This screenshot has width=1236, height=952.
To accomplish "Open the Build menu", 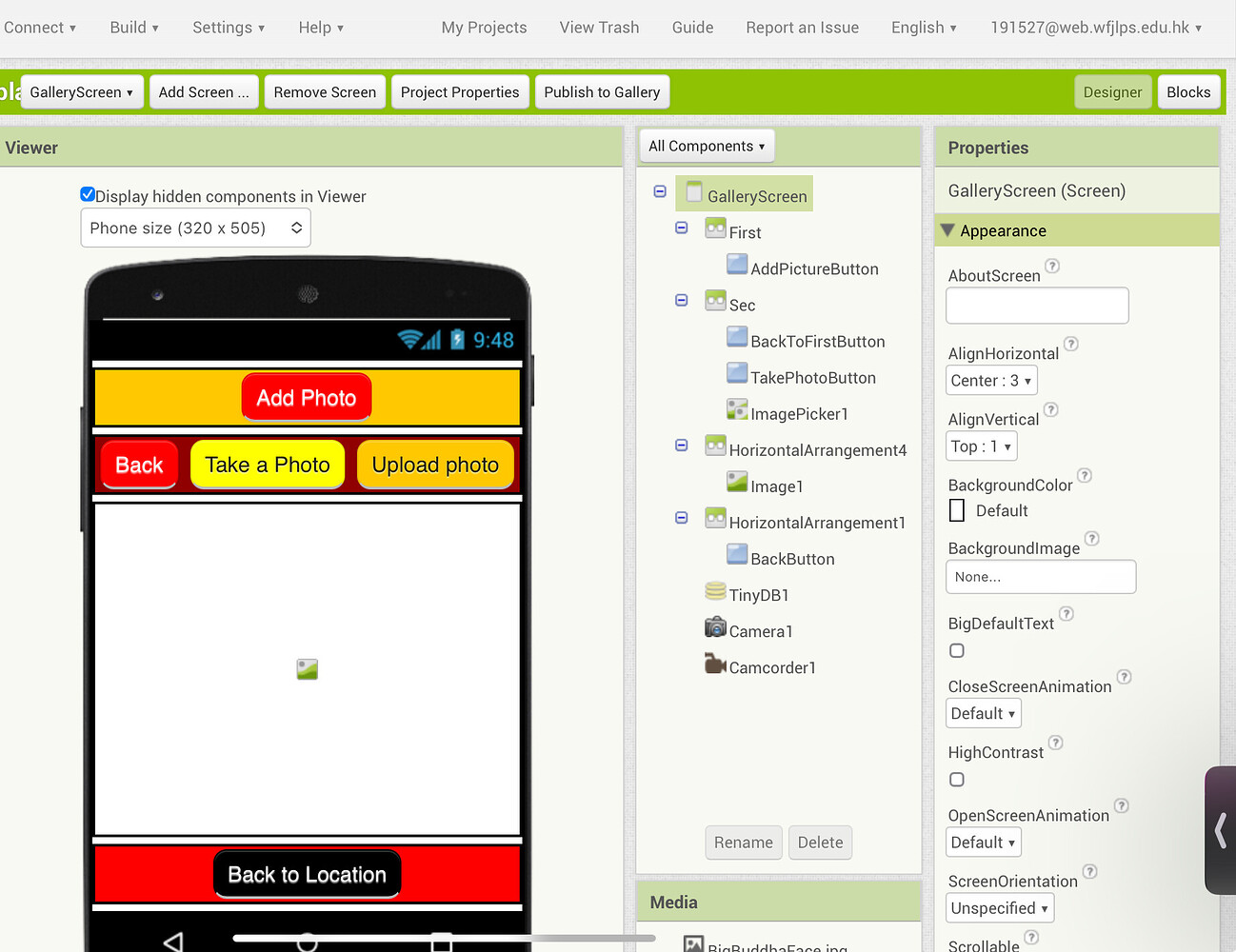I will [x=130, y=27].
